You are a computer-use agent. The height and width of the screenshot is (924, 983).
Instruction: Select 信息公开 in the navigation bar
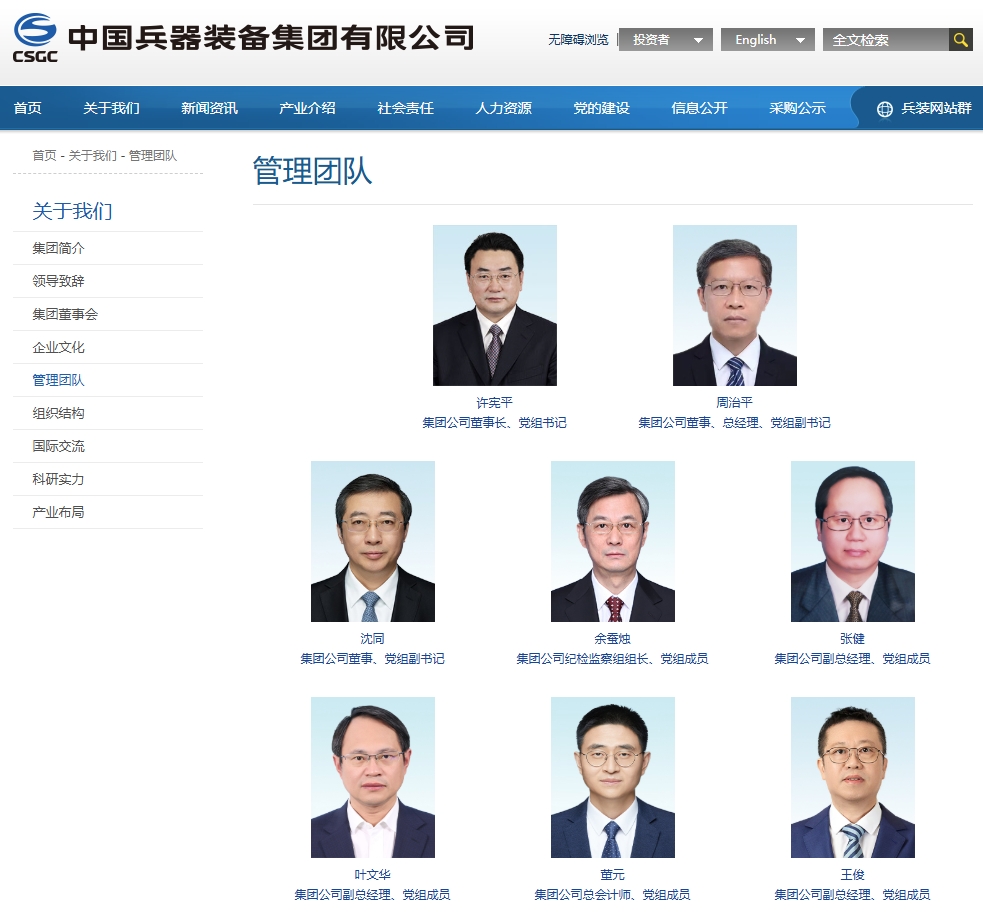(x=699, y=108)
